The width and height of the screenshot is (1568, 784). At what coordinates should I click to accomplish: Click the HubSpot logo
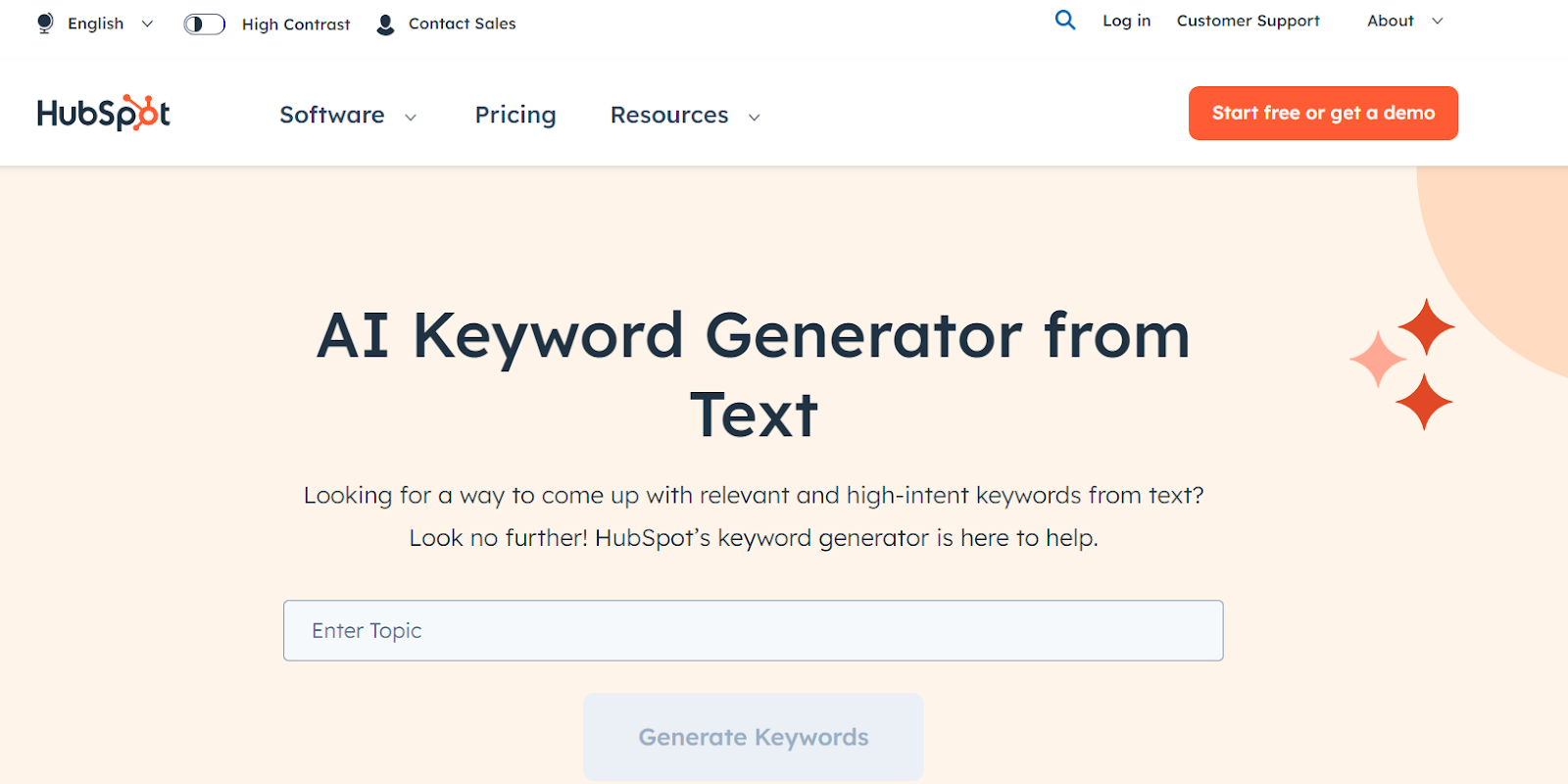[x=104, y=114]
